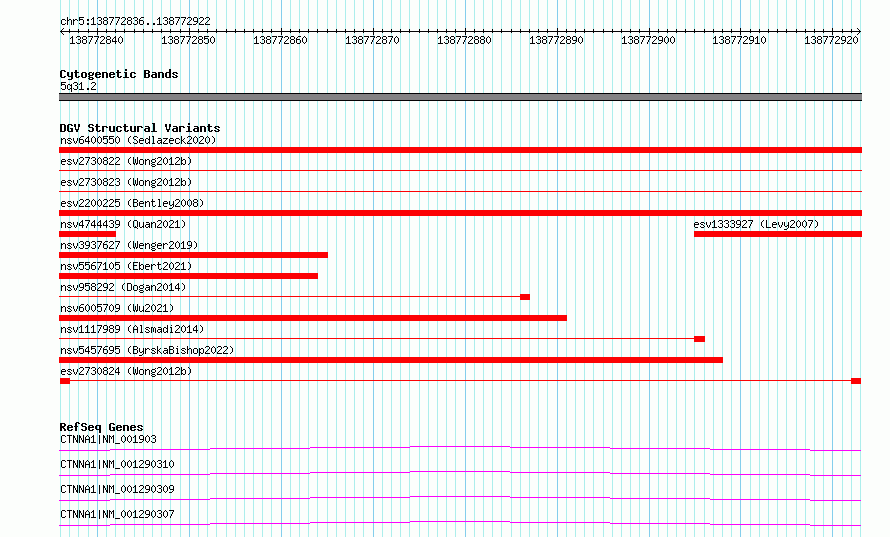Open variant esv2730823 (Wong2012b) label
Screen dimensions: 890x537
(x=126, y=182)
